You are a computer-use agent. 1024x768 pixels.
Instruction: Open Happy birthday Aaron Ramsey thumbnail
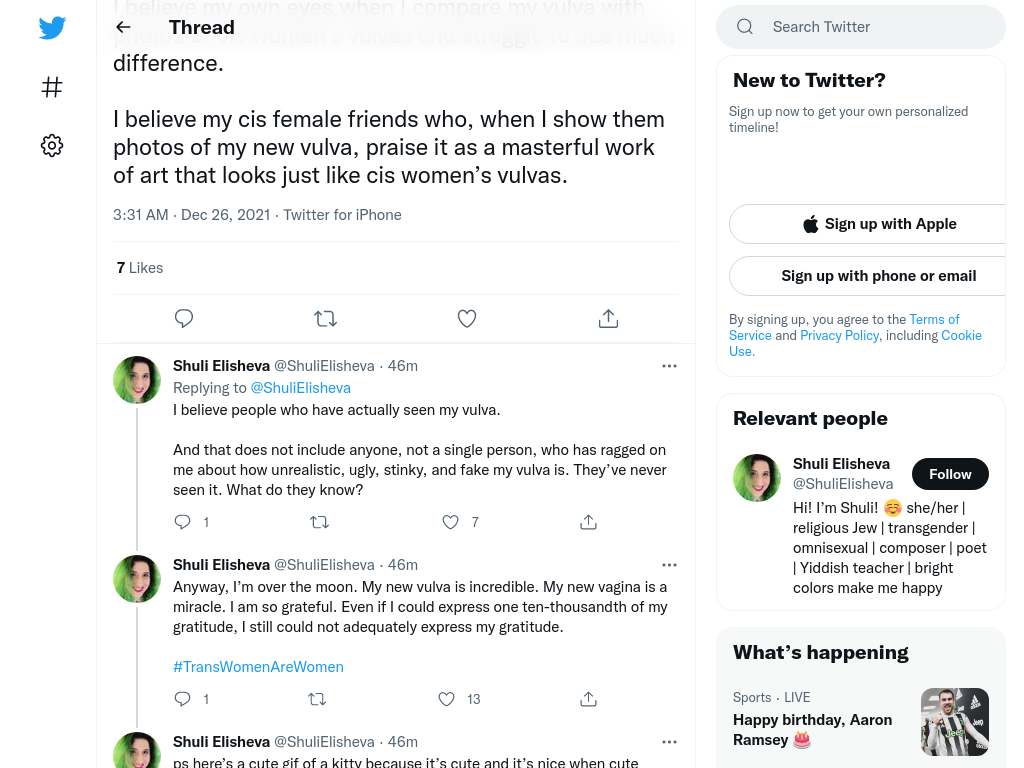955,722
